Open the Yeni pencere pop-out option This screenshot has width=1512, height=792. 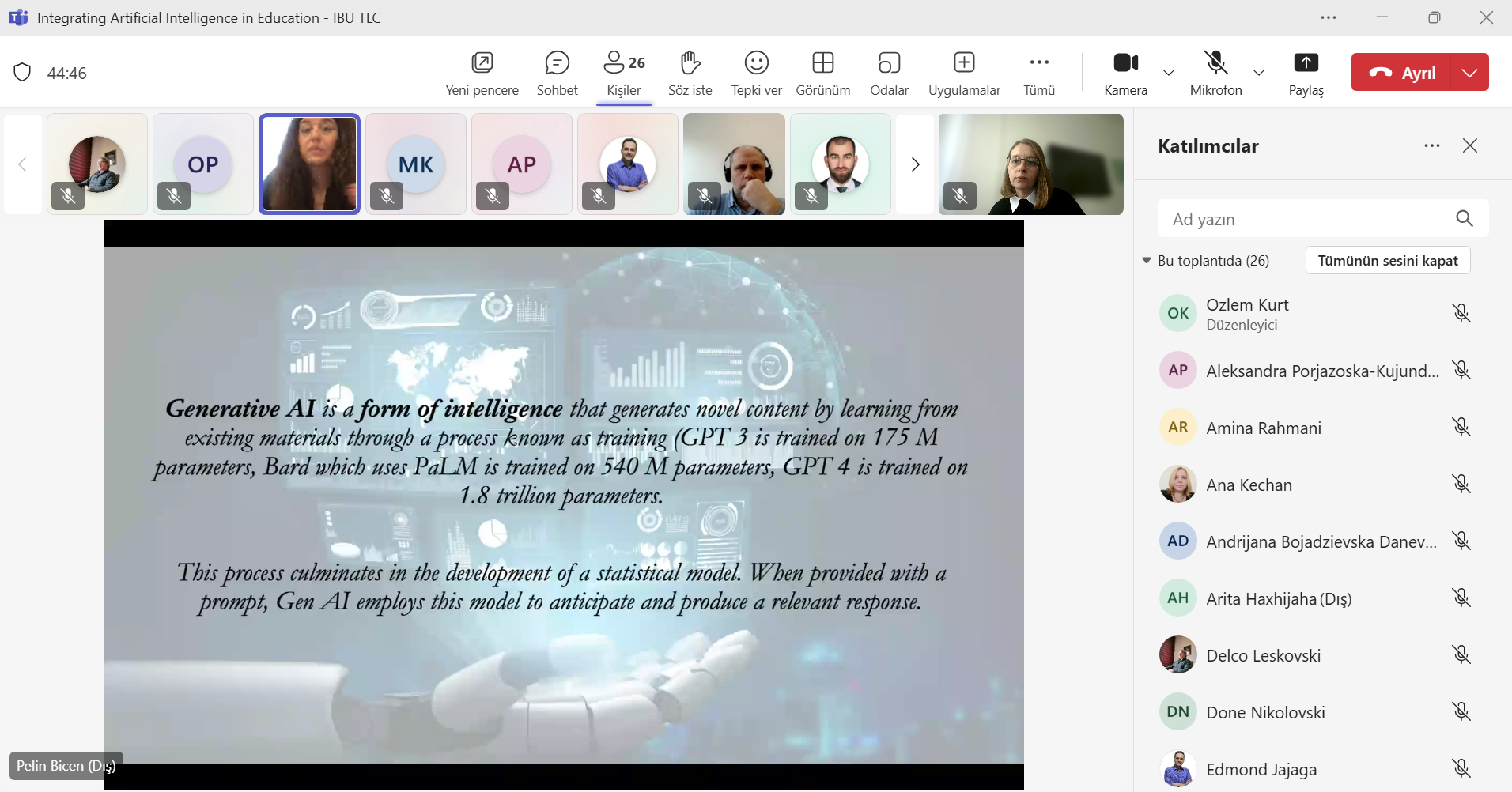[482, 73]
